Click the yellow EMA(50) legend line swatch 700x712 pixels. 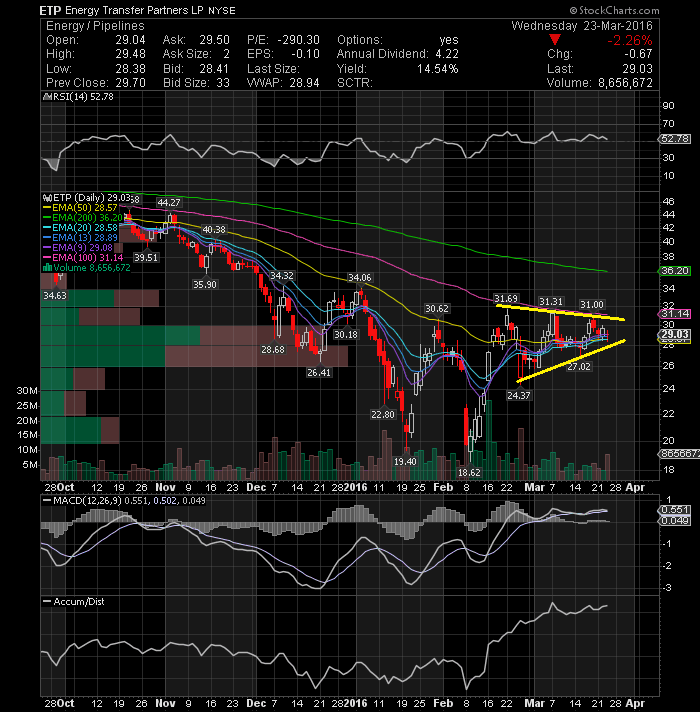click(46, 208)
